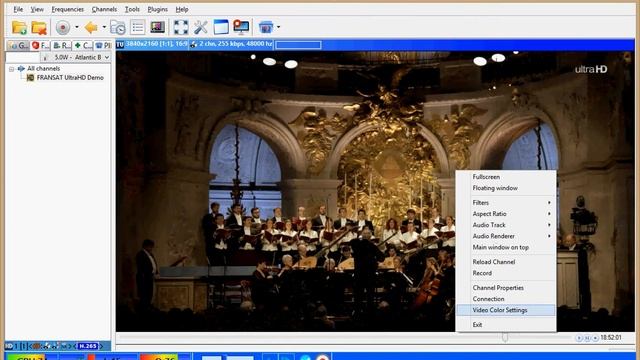Open the Frequencies menu
Image resolution: width=640 pixels, height=360 pixels.
67,9
